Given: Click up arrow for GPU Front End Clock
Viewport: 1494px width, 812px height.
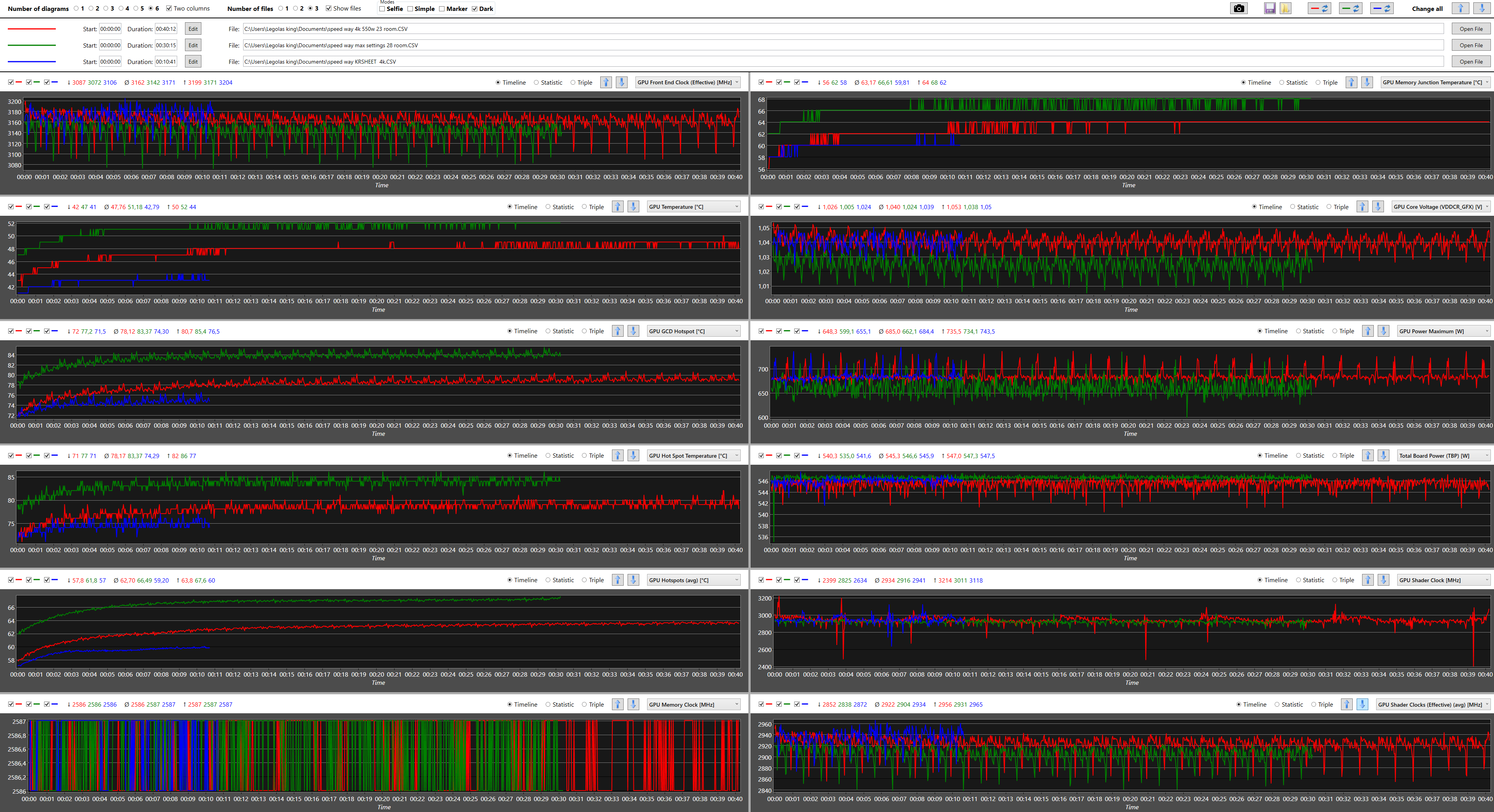Looking at the screenshot, I should click(606, 82).
